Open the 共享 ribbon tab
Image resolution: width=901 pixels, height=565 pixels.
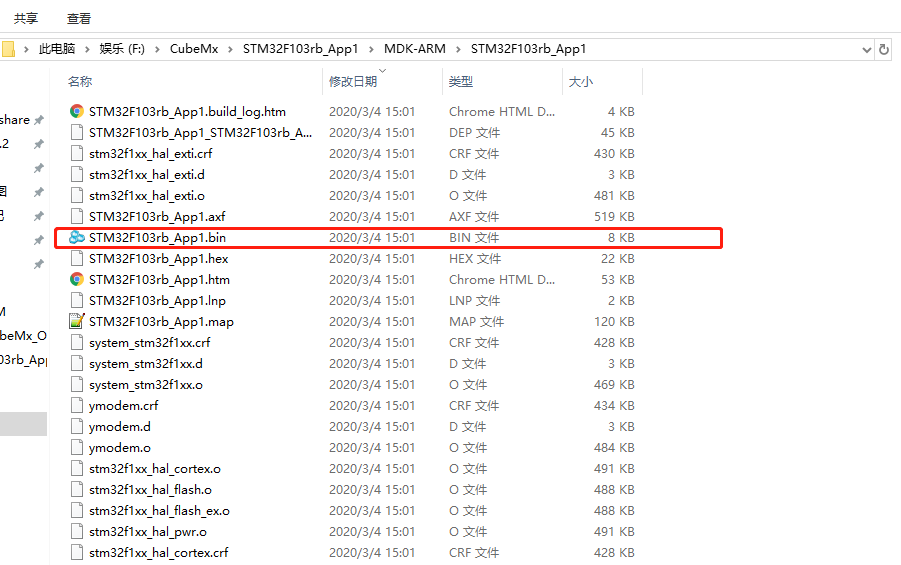[26, 18]
